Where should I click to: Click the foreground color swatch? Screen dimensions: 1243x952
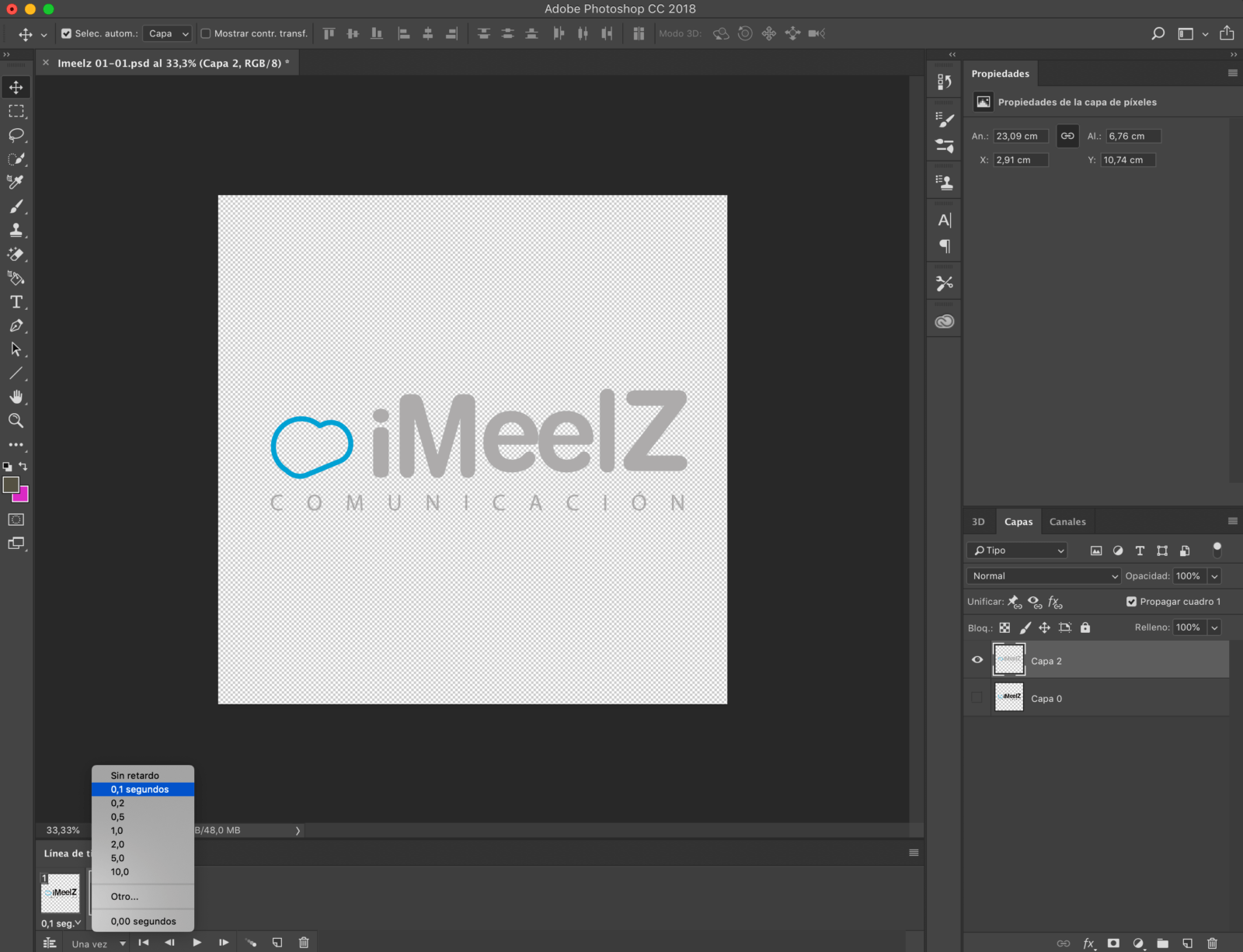pos(10,485)
